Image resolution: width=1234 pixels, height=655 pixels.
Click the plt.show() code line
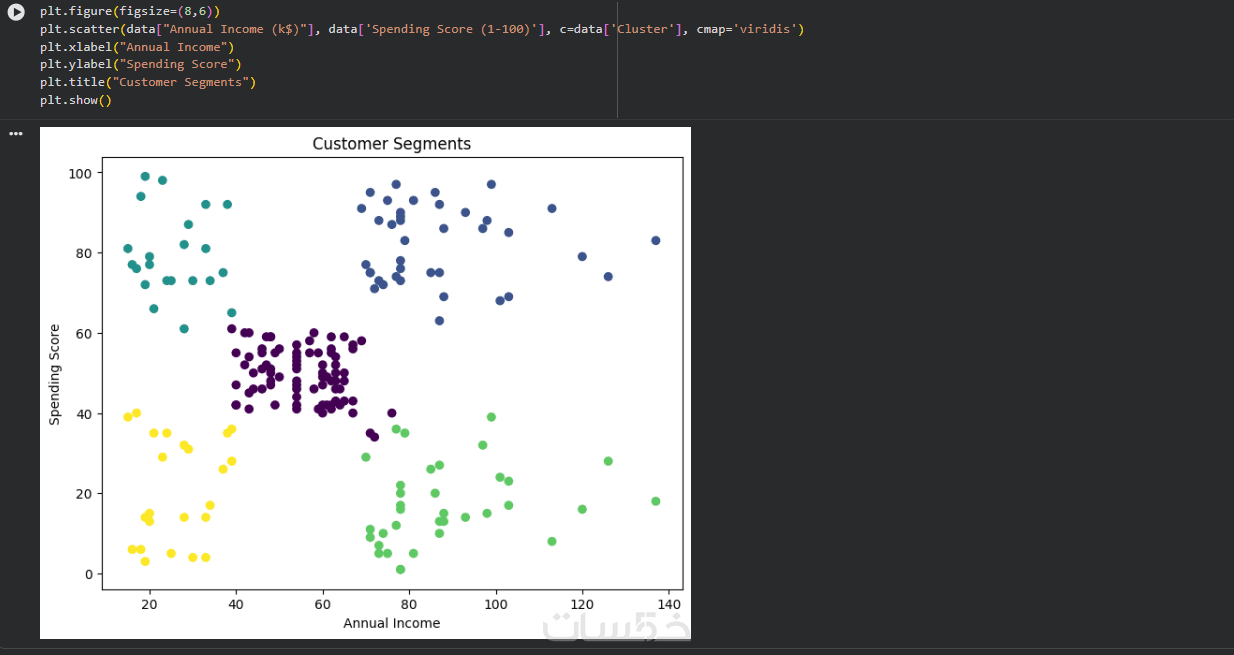point(75,100)
